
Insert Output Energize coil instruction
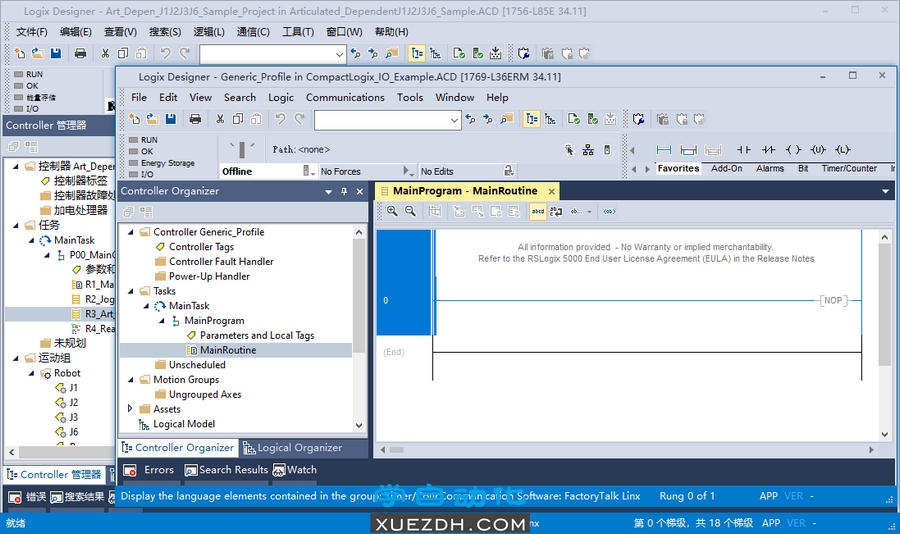793,150
